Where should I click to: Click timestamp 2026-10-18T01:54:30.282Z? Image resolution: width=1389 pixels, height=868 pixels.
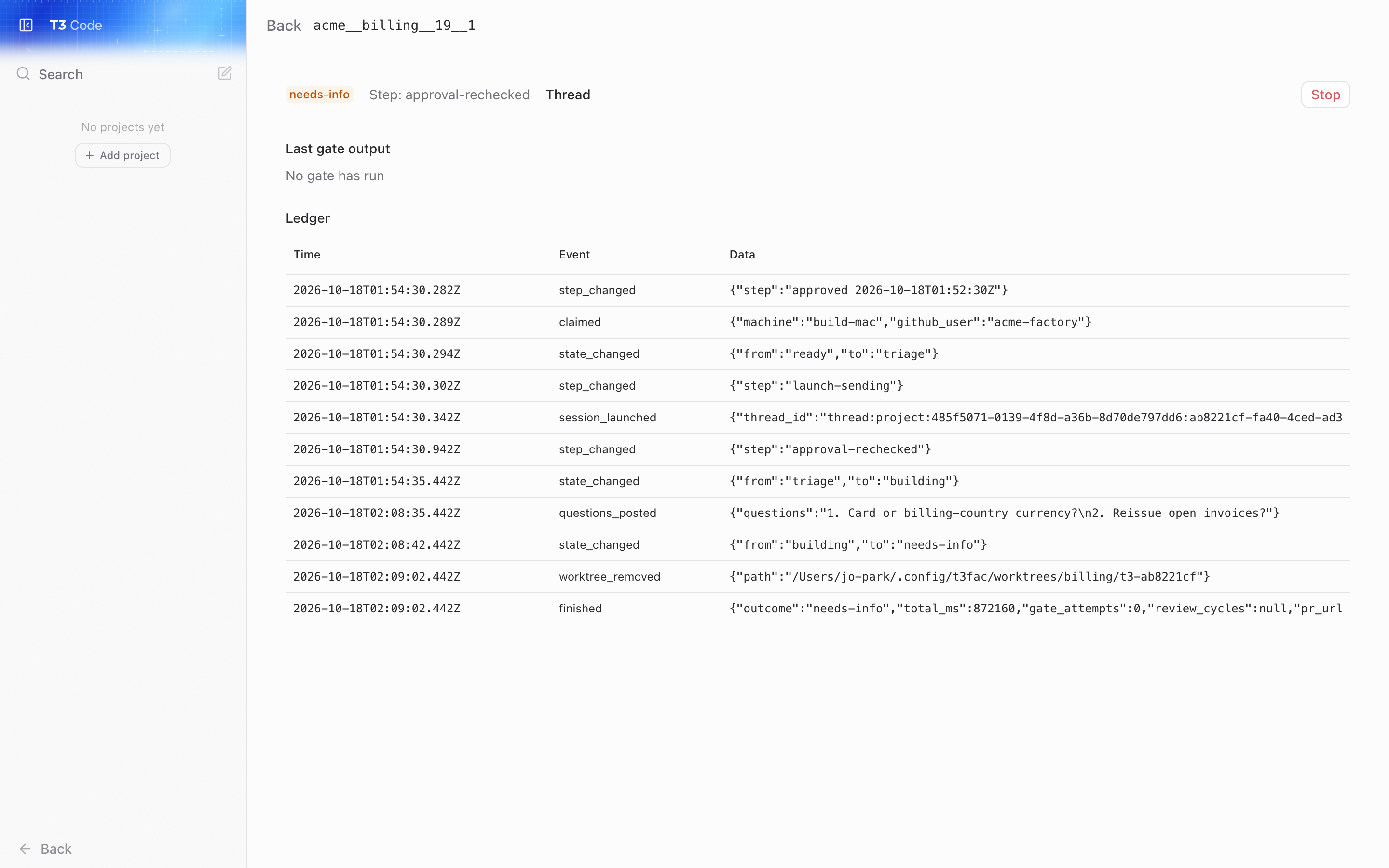coord(377,290)
